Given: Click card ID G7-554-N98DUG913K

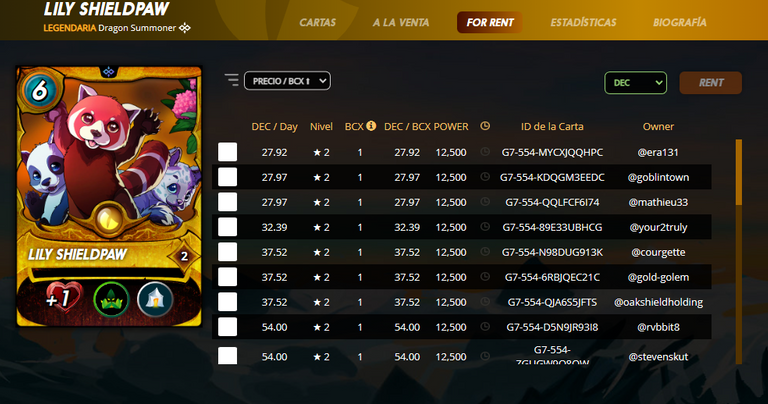Looking at the screenshot, I should click(x=552, y=252).
